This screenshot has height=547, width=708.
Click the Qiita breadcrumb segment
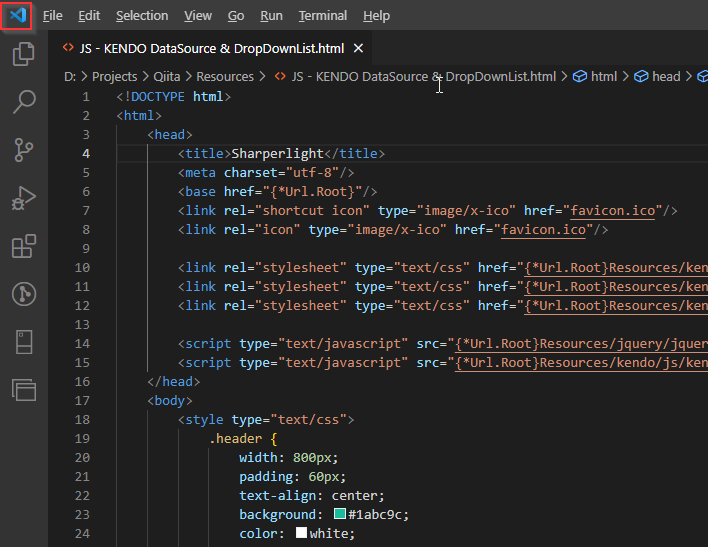tap(167, 77)
